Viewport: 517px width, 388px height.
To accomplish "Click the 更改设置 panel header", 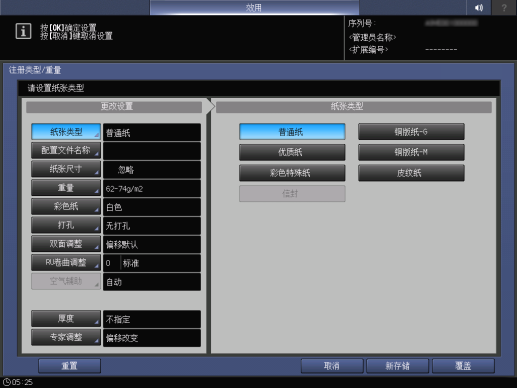I will click(114, 107).
